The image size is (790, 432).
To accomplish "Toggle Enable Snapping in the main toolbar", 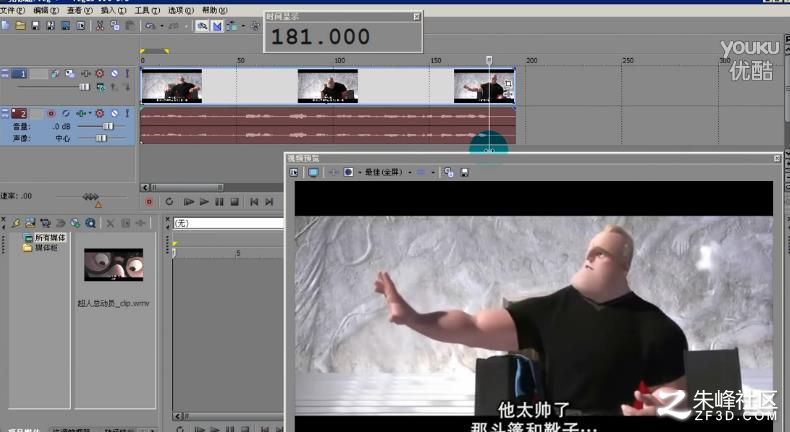I will (202, 26).
